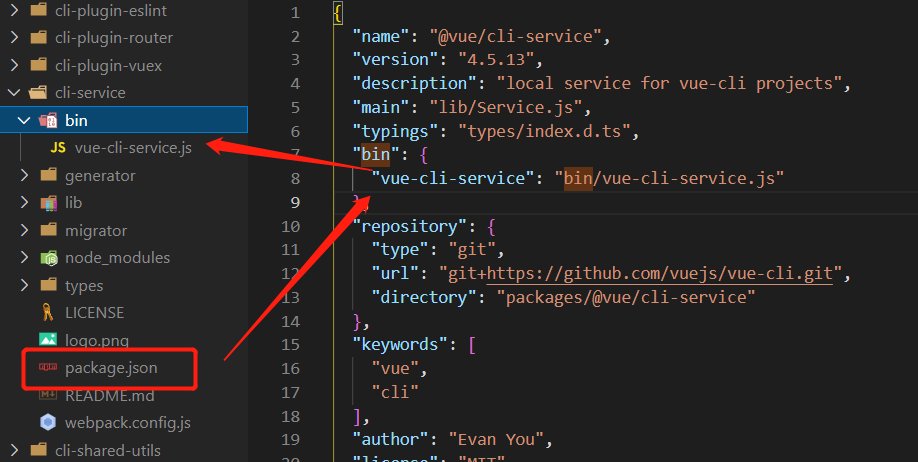Collapse the cli-service folder chevron
This screenshot has height=462, width=918.
coord(14,93)
